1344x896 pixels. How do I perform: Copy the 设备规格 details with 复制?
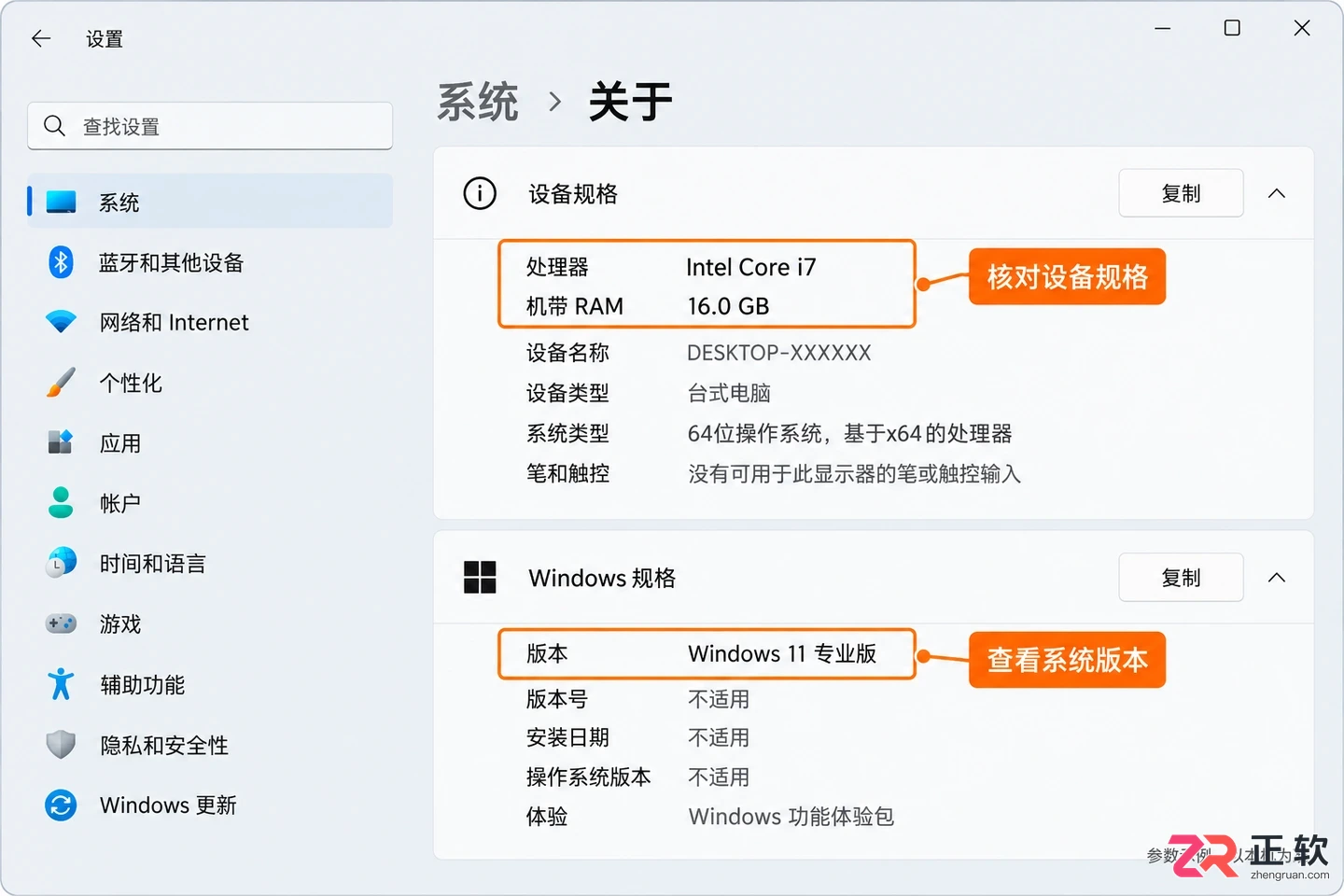pyautogui.click(x=1181, y=193)
